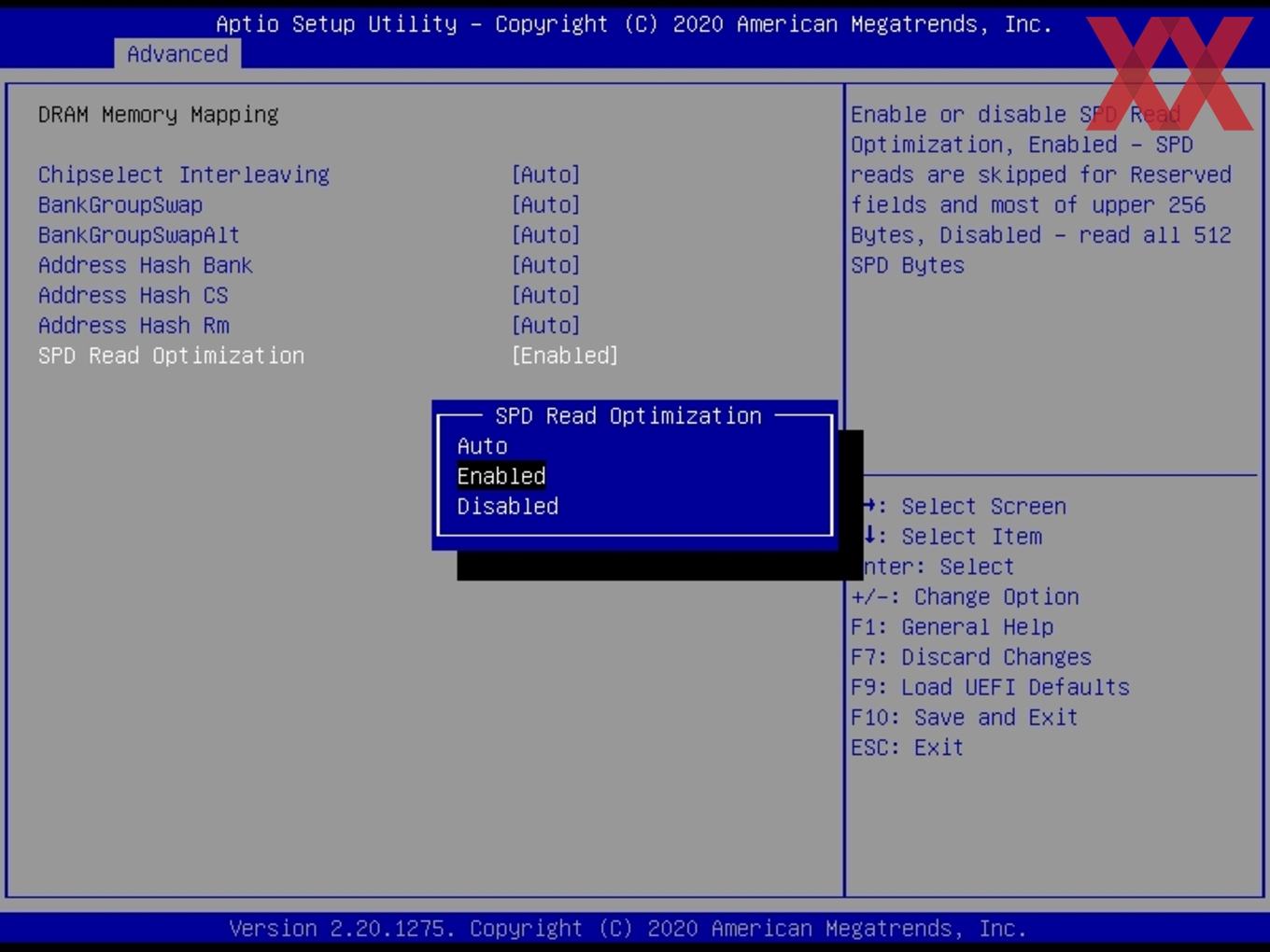Image resolution: width=1270 pixels, height=952 pixels.
Task: Open the Chipselect Interleaving [Auto] value
Action: (x=546, y=175)
